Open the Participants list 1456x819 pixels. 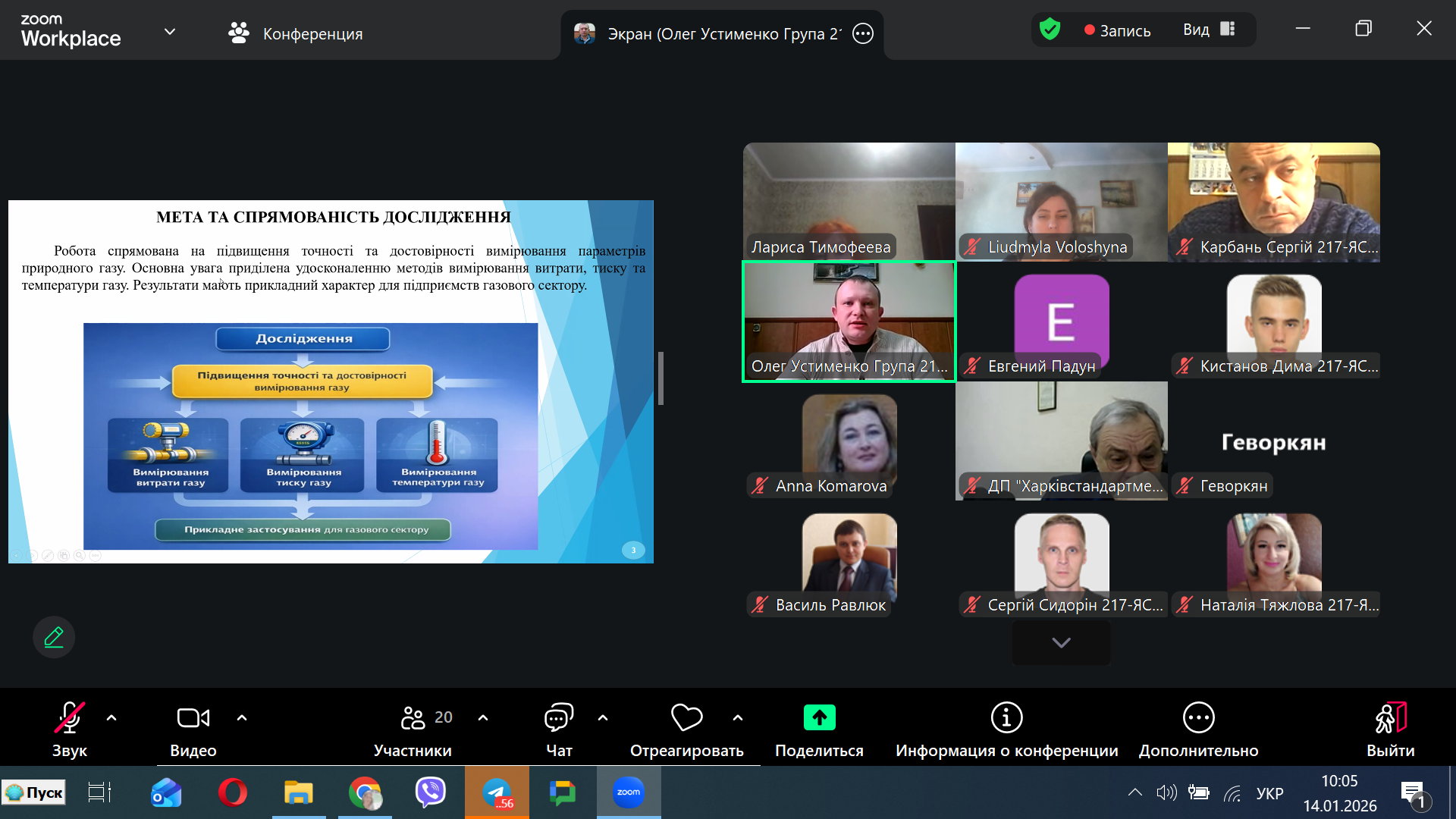[413, 717]
